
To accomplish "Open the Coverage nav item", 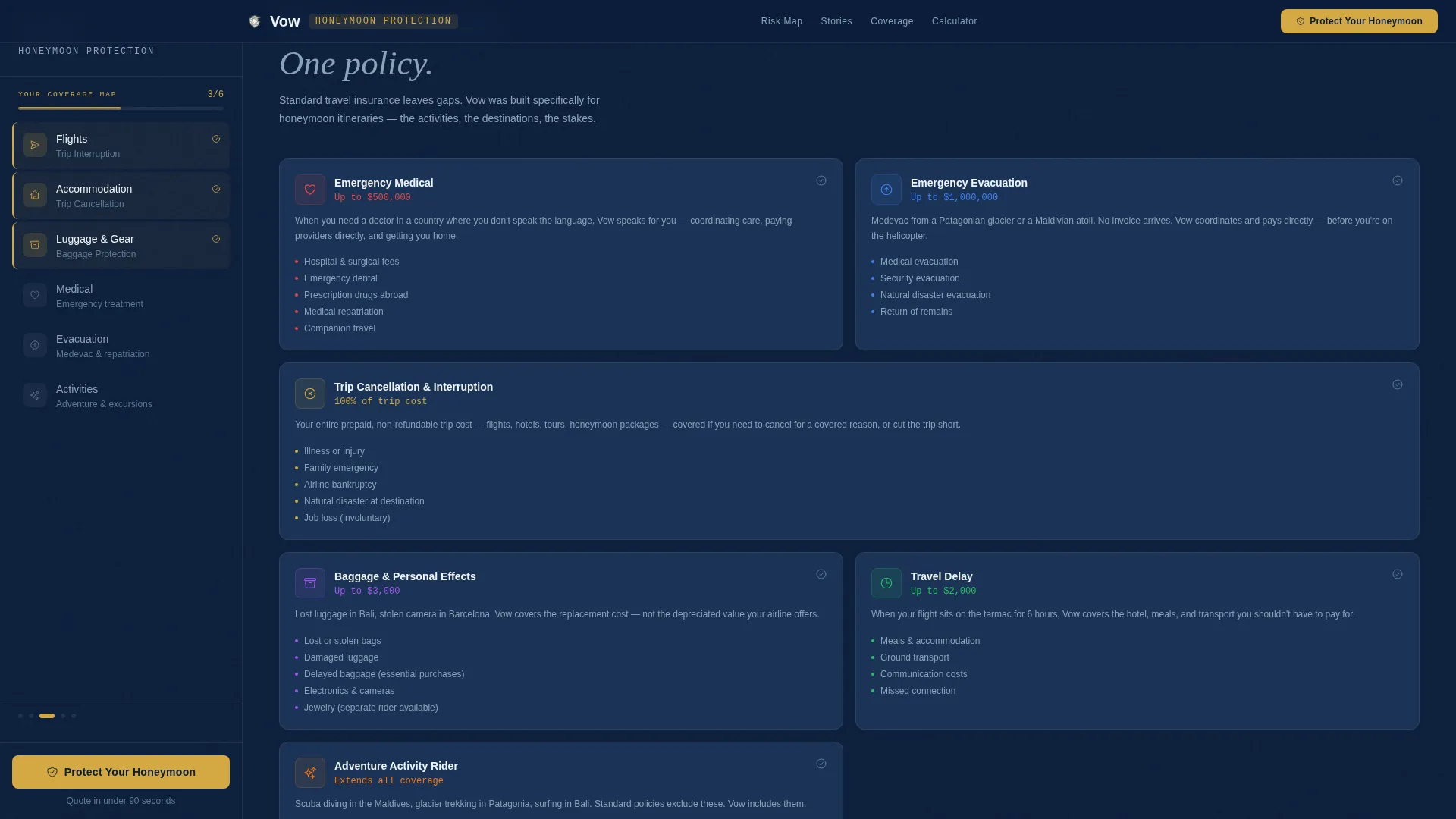I will pos(892,21).
